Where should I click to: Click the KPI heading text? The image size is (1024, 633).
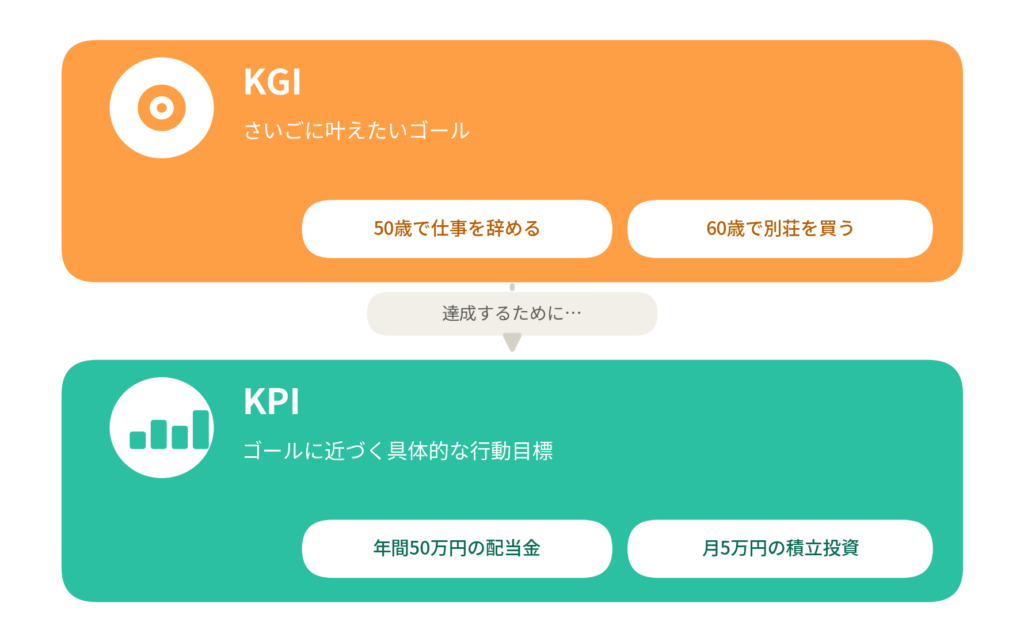(271, 402)
